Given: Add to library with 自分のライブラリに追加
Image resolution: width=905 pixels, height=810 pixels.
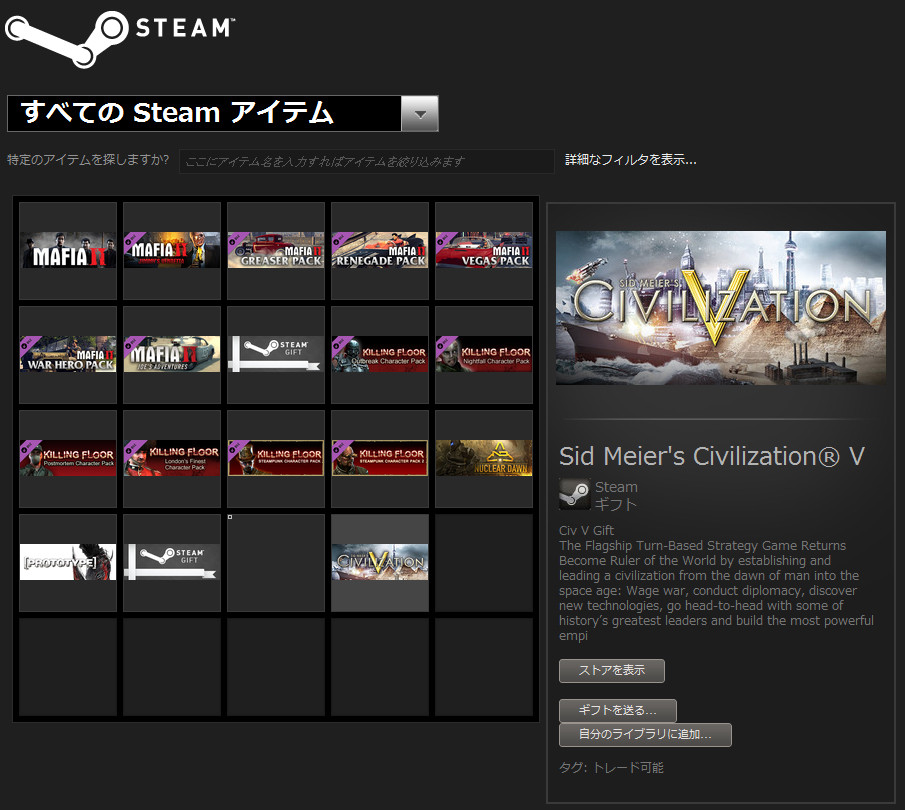Looking at the screenshot, I should [x=645, y=735].
